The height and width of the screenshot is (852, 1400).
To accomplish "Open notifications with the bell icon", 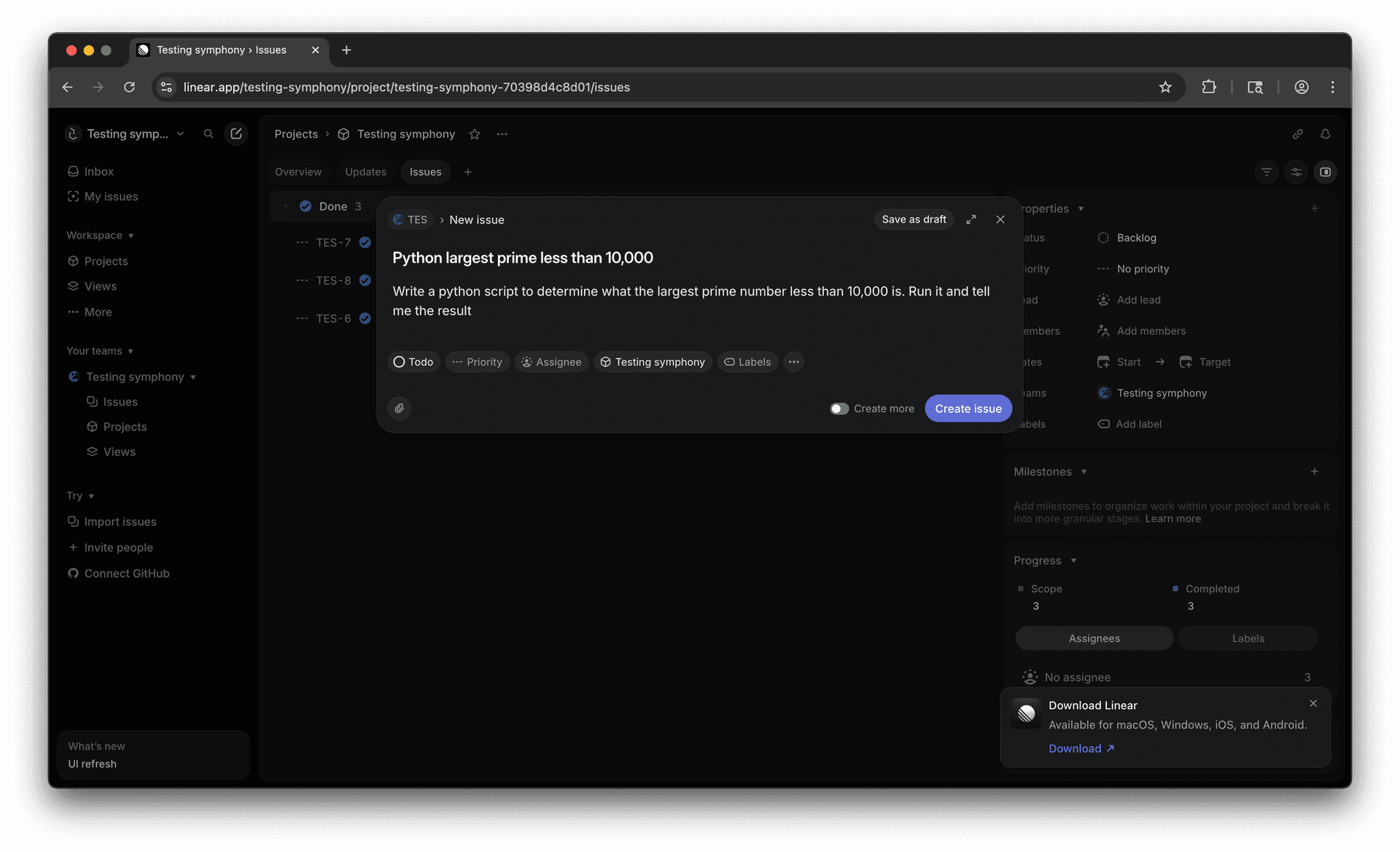I will [x=1326, y=133].
